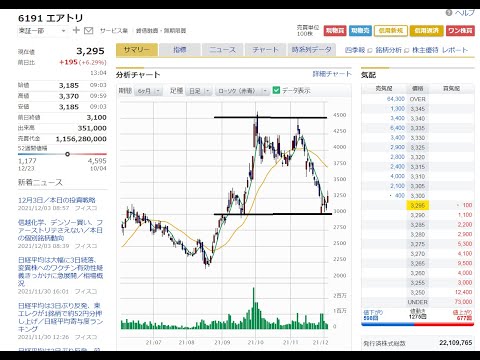Open news 日経平均は3日ぶり反発
This screenshot has width=480, height=360.
(60, 317)
